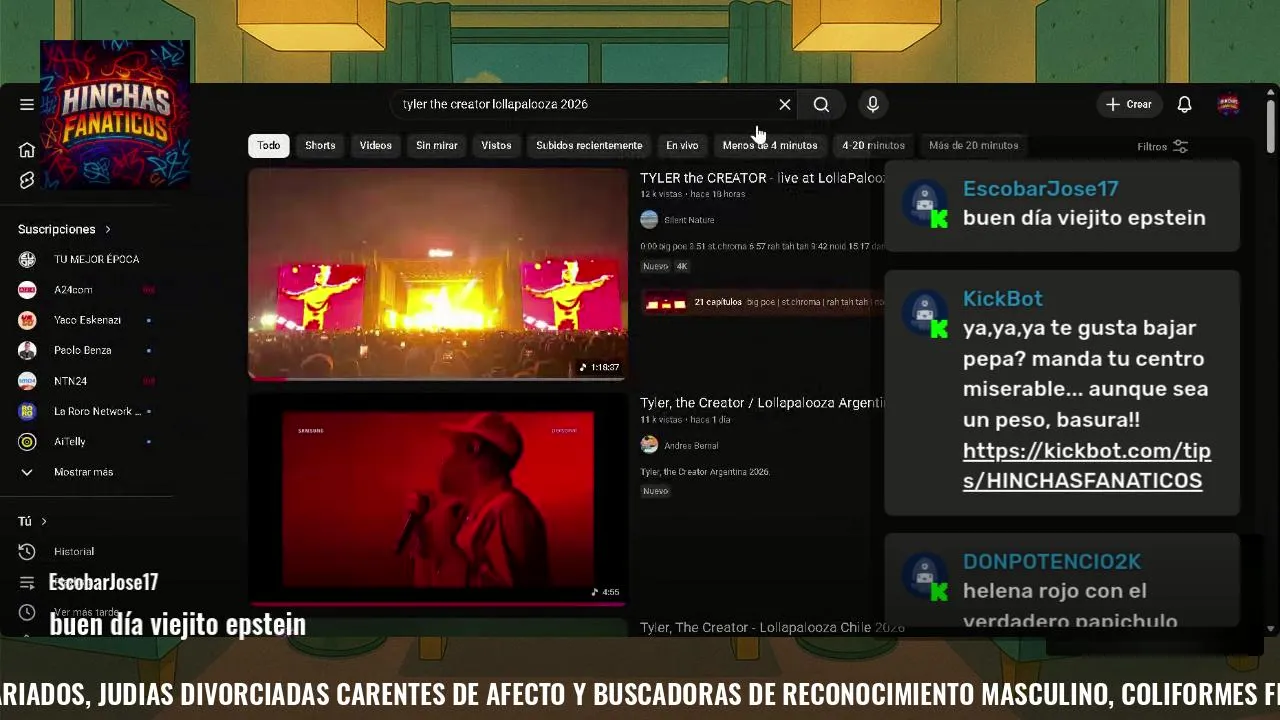The height and width of the screenshot is (720, 1280).
Task: Select 4-20 minutos chip
Action: pos(873,145)
